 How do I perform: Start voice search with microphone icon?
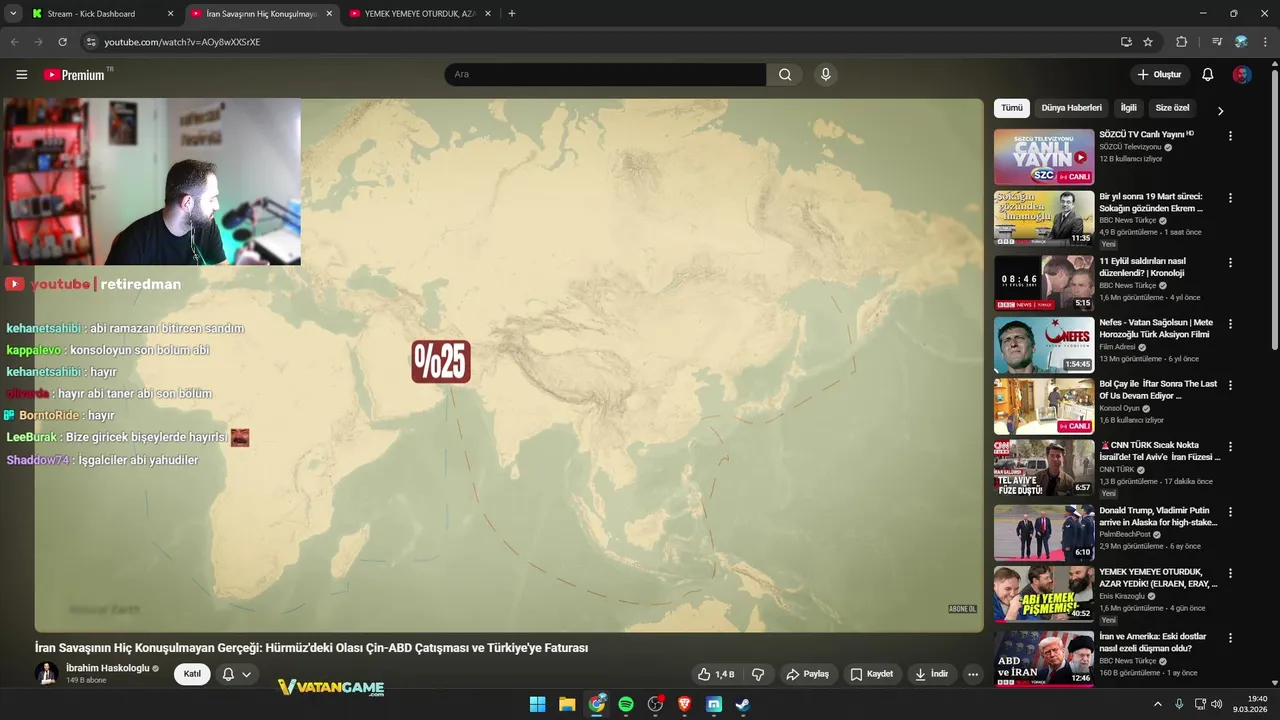pos(825,75)
